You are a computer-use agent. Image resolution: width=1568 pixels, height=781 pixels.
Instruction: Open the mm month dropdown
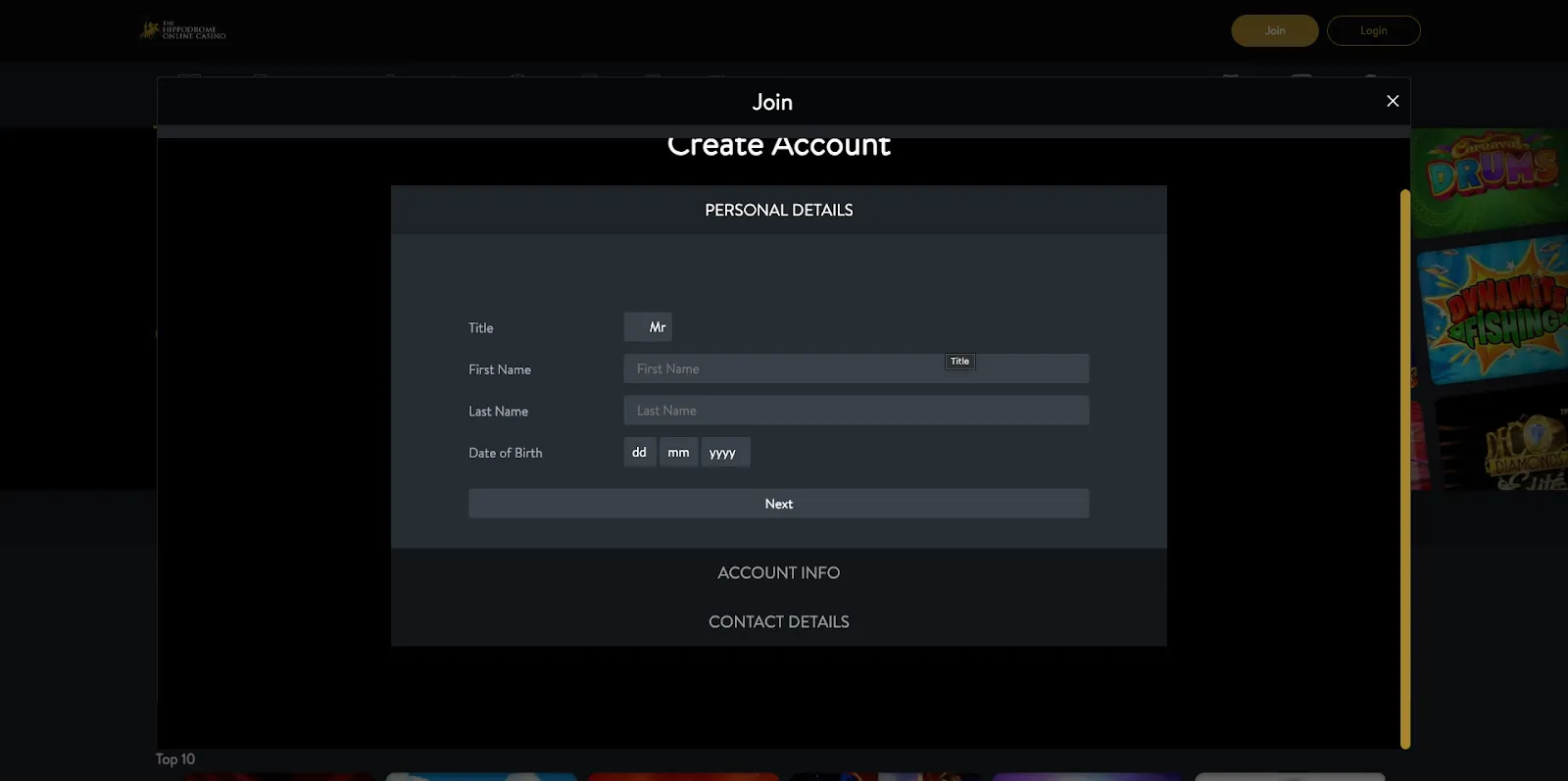(678, 452)
